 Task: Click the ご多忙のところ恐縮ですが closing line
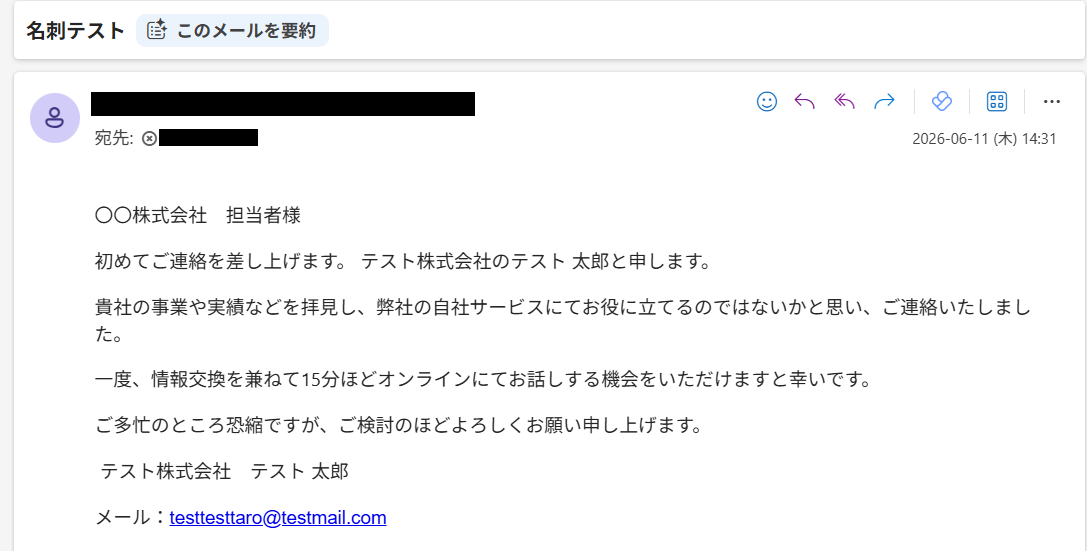[x=399, y=425]
